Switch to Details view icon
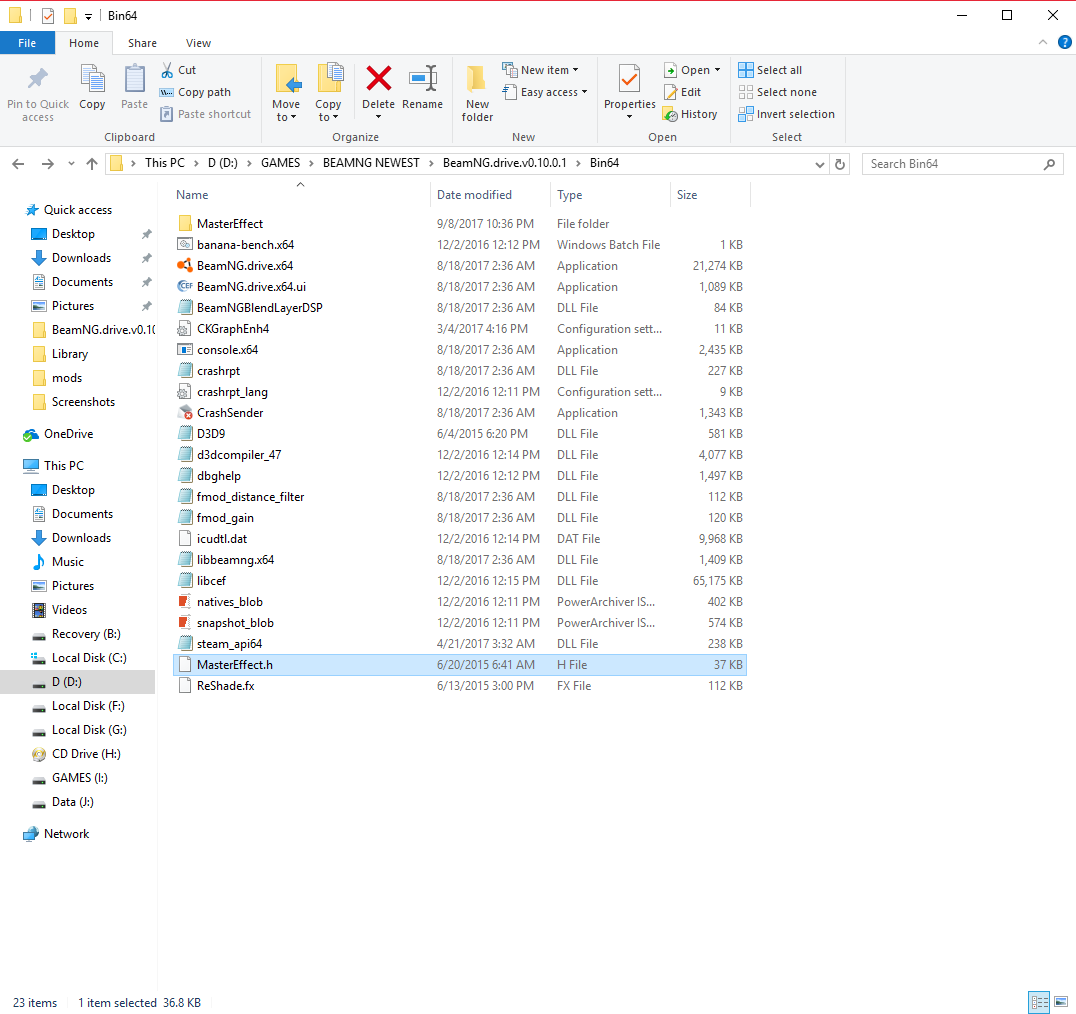 click(x=1040, y=1002)
